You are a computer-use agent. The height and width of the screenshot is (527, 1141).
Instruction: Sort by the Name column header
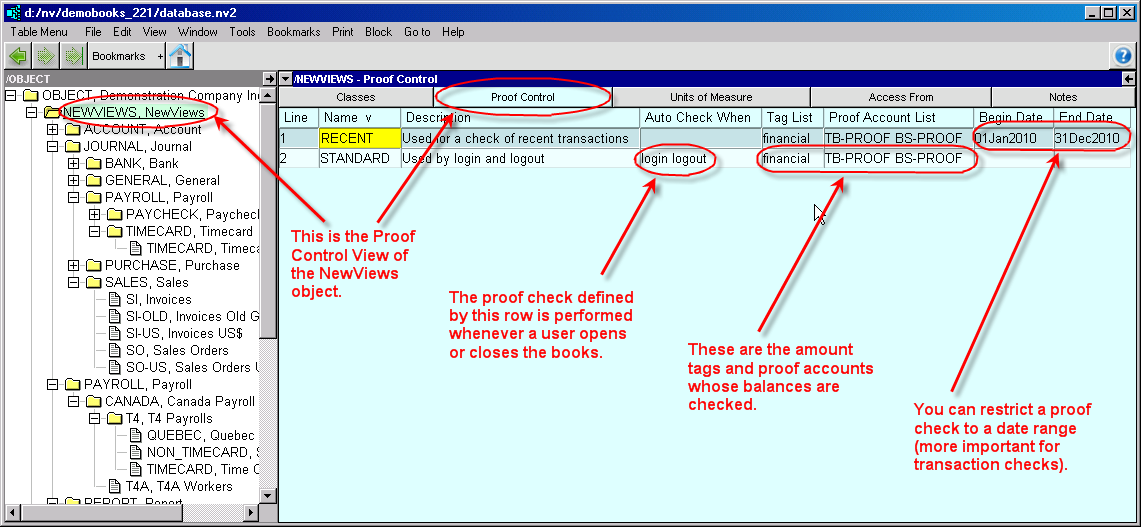coord(359,117)
